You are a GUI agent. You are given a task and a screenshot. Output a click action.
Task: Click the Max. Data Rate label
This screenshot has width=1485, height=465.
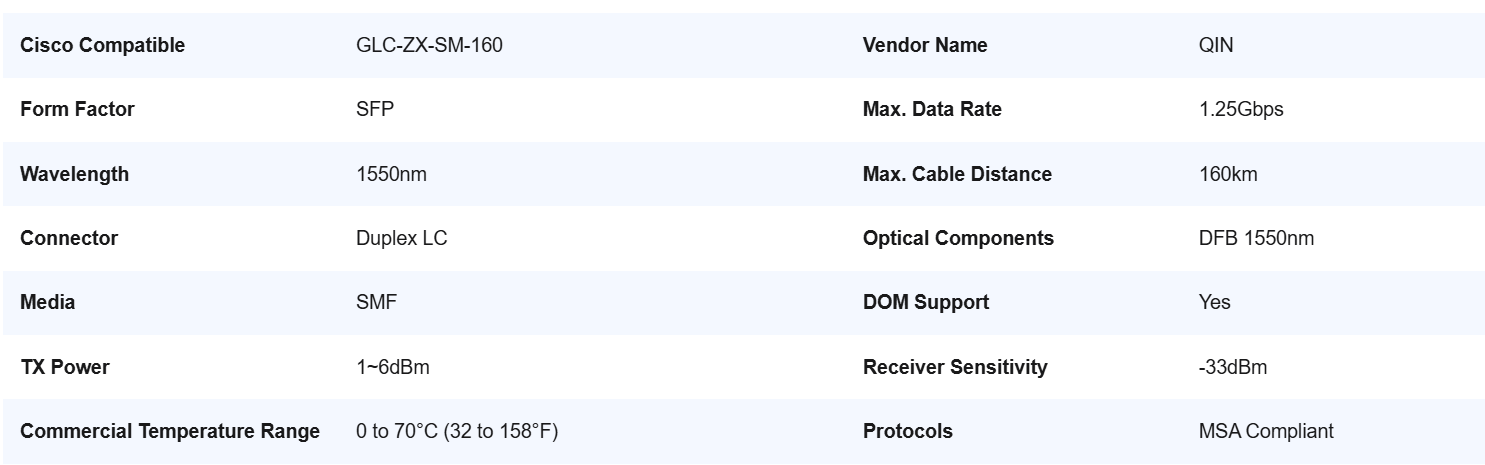click(932, 110)
